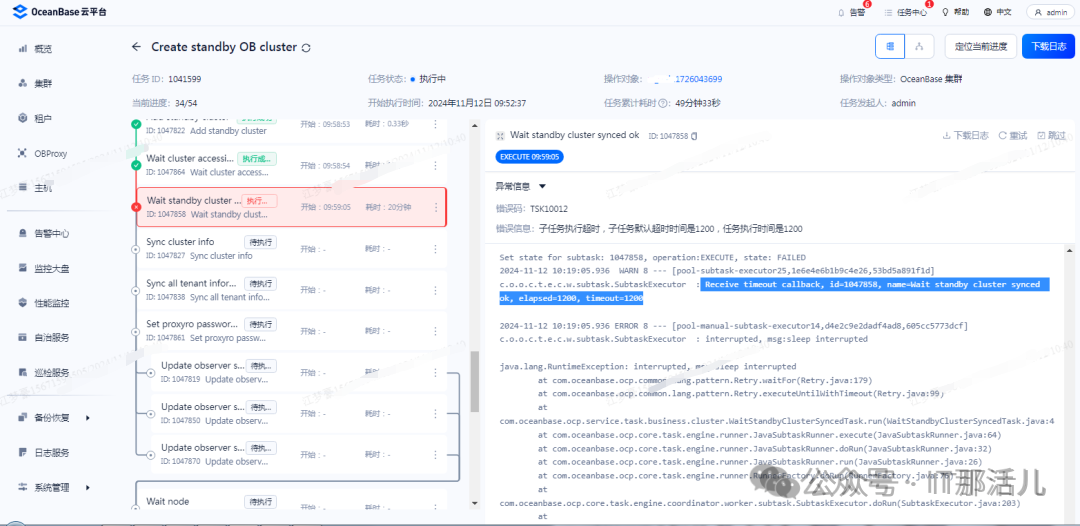This screenshot has height=526, width=1080.
Task: Expand the 备份恢复 backup recovery submenu arrow
Action: tap(87, 418)
